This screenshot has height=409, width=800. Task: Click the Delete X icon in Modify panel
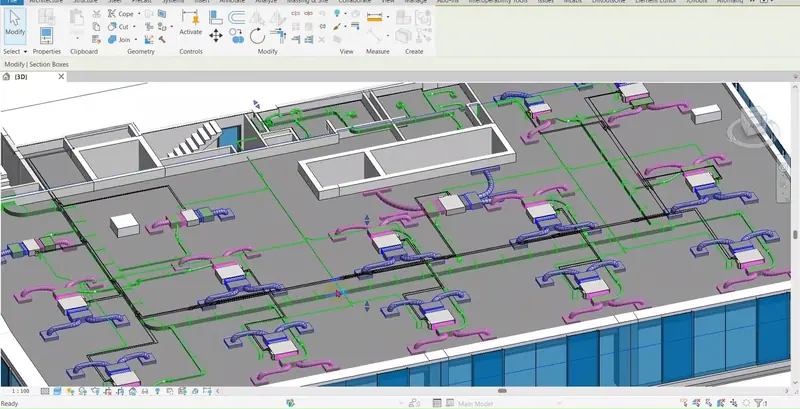coord(321,39)
